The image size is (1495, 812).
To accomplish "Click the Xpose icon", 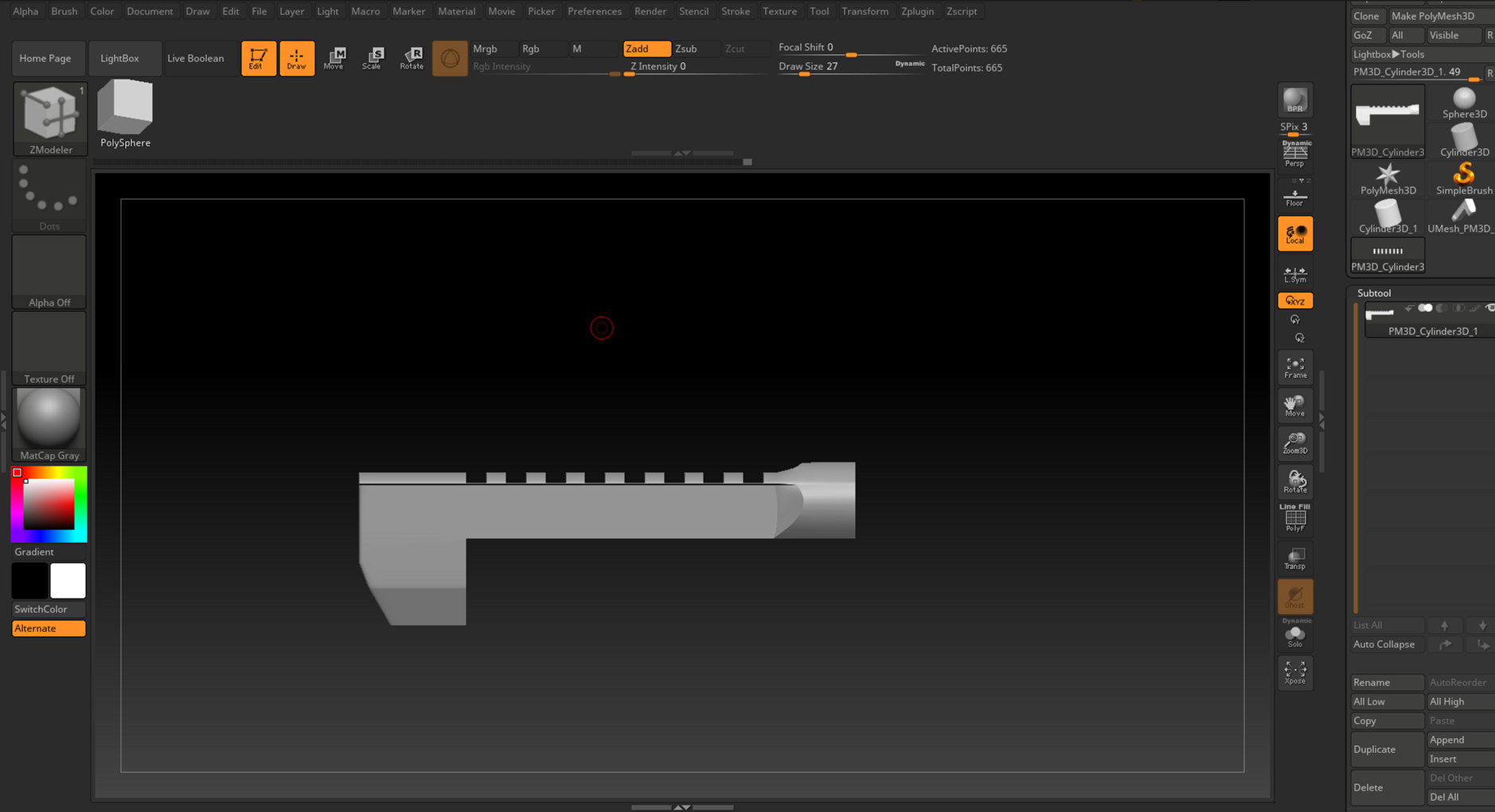I will [1294, 673].
